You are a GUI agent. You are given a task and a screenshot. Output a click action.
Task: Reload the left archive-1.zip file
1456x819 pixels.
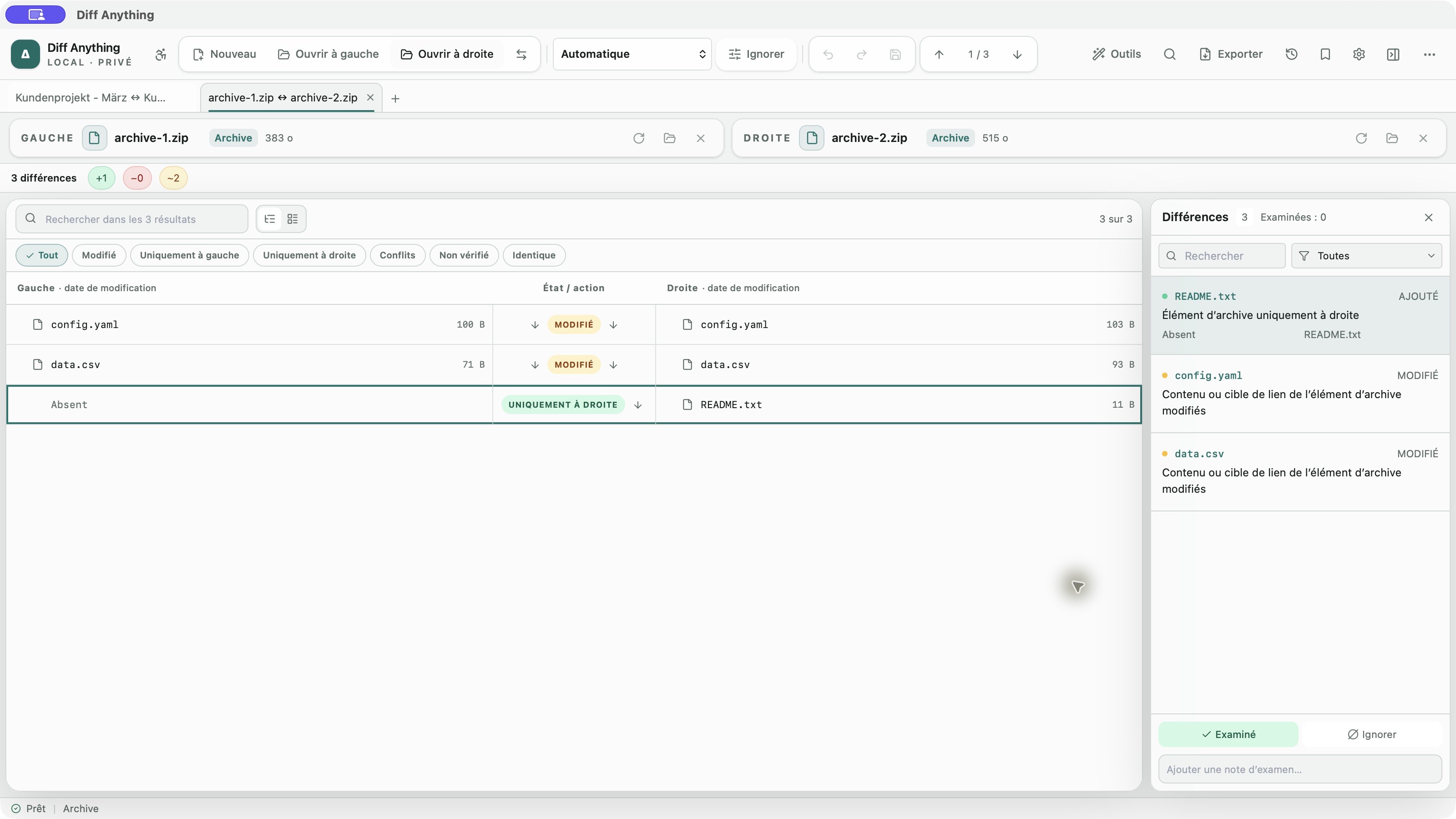639,138
